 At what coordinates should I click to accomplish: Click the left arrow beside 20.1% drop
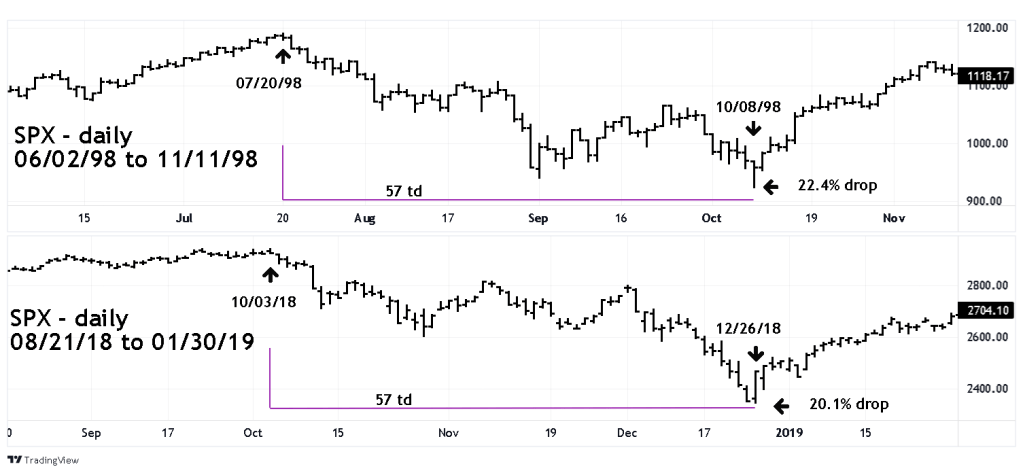(x=782, y=405)
